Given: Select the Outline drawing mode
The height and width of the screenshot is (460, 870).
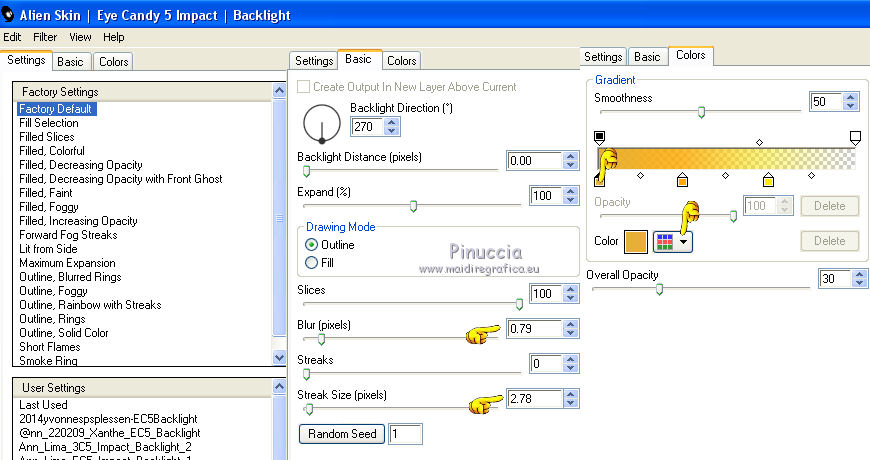Looking at the screenshot, I should click(x=311, y=245).
